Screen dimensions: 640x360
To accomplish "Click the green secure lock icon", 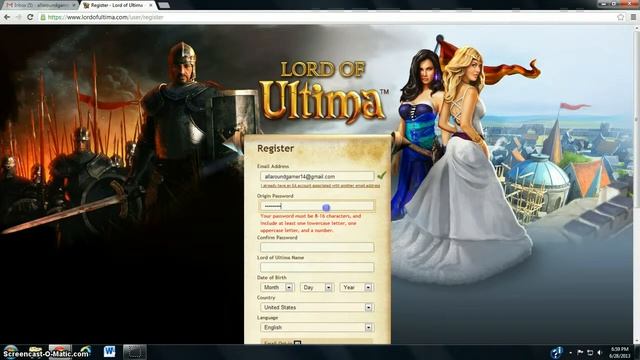I will (x=43, y=17).
